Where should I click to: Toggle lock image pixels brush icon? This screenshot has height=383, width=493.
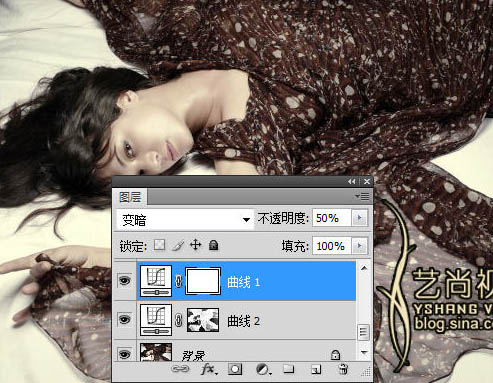[x=178, y=246]
